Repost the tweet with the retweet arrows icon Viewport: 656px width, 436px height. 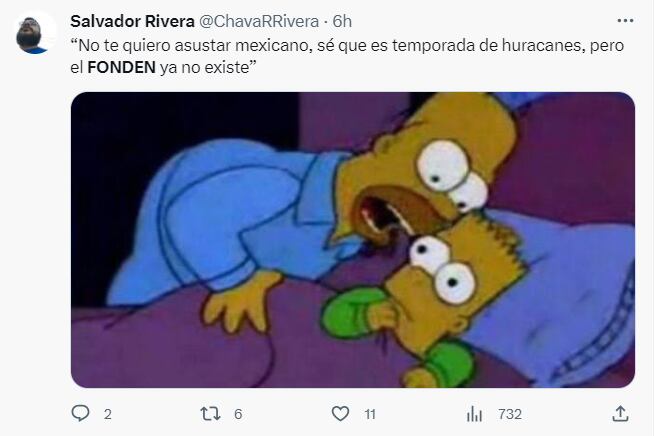click(x=210, y=414)
